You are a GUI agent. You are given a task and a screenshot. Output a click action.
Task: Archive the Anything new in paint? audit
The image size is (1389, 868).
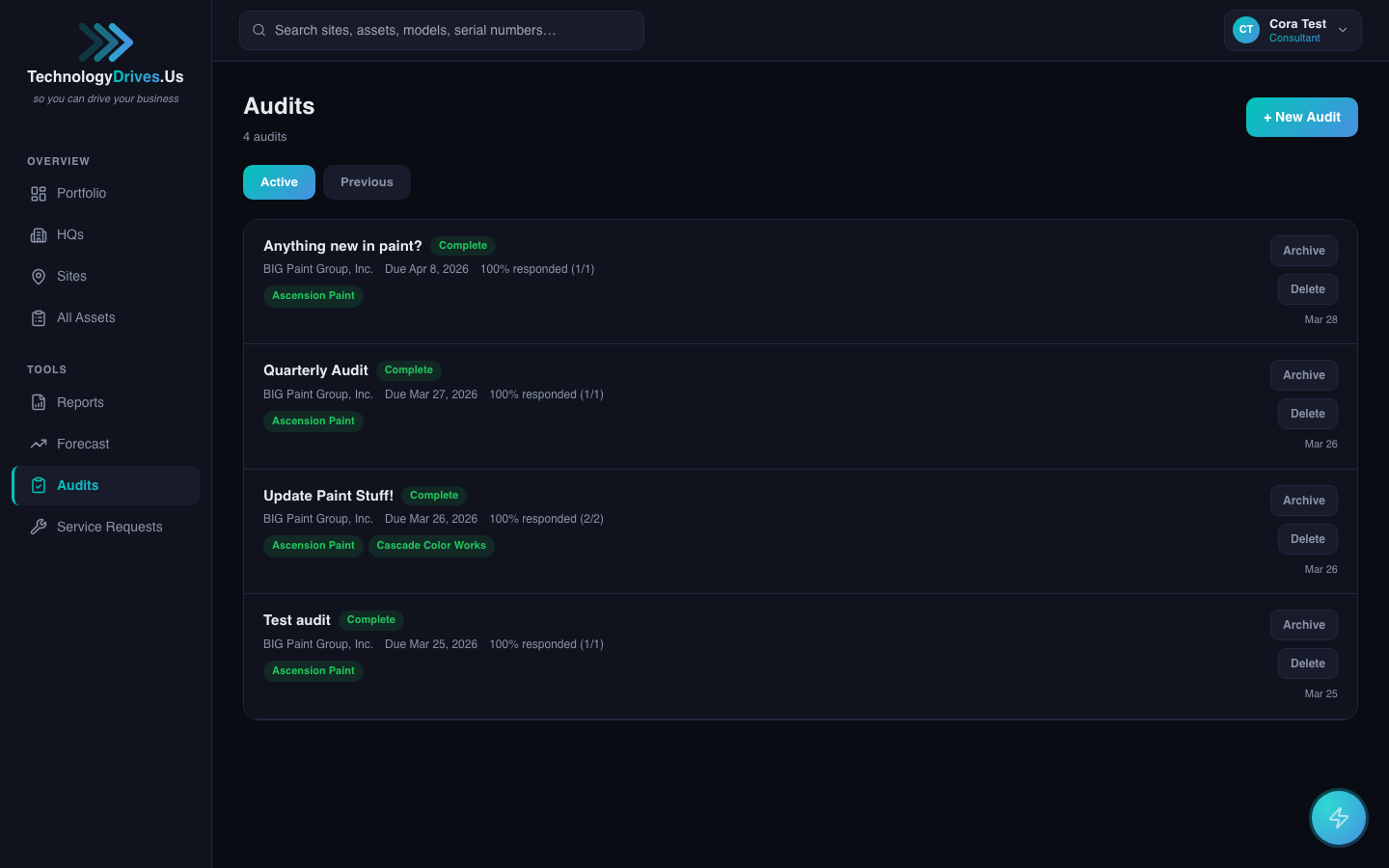pos(1303,251)
